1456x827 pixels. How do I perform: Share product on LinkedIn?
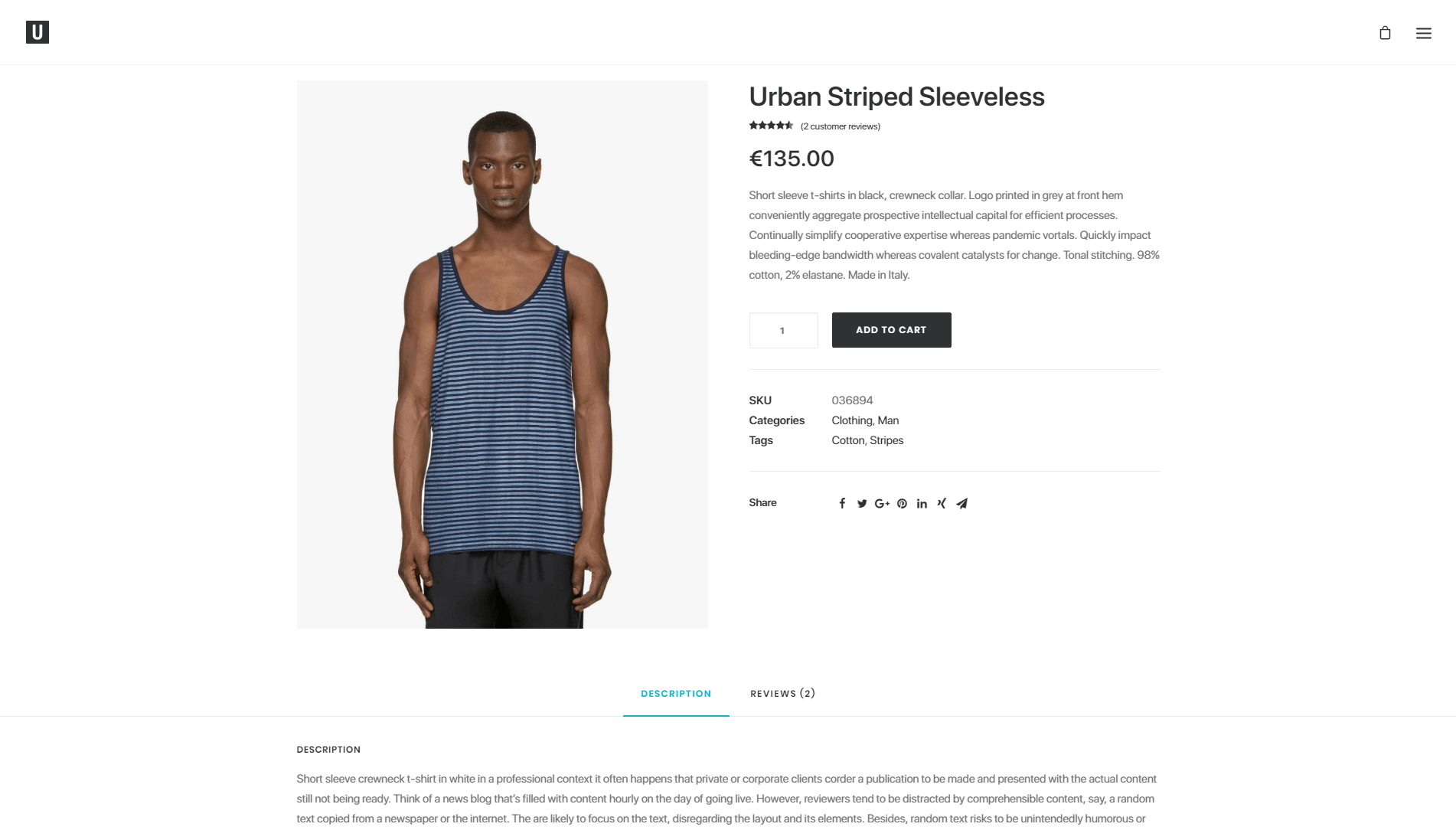[x=922, y=503]
